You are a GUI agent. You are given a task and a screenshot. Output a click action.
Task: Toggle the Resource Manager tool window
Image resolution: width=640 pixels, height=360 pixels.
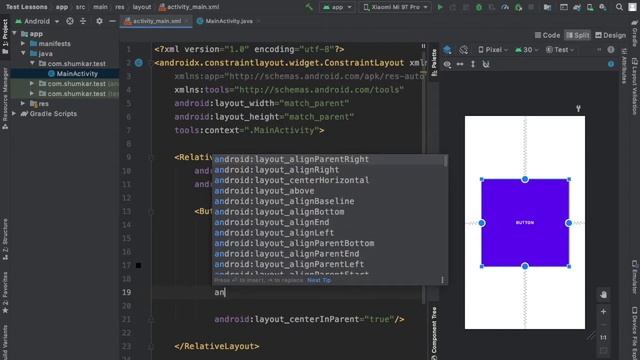(5, 99)
